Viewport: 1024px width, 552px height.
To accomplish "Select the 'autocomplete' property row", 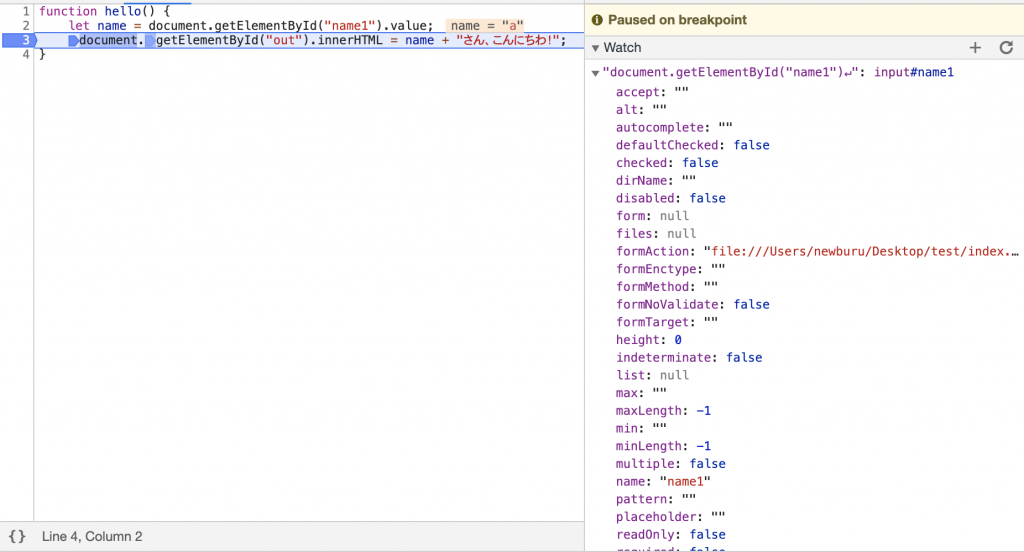I will pyautogui.click(x=674, y=127).
